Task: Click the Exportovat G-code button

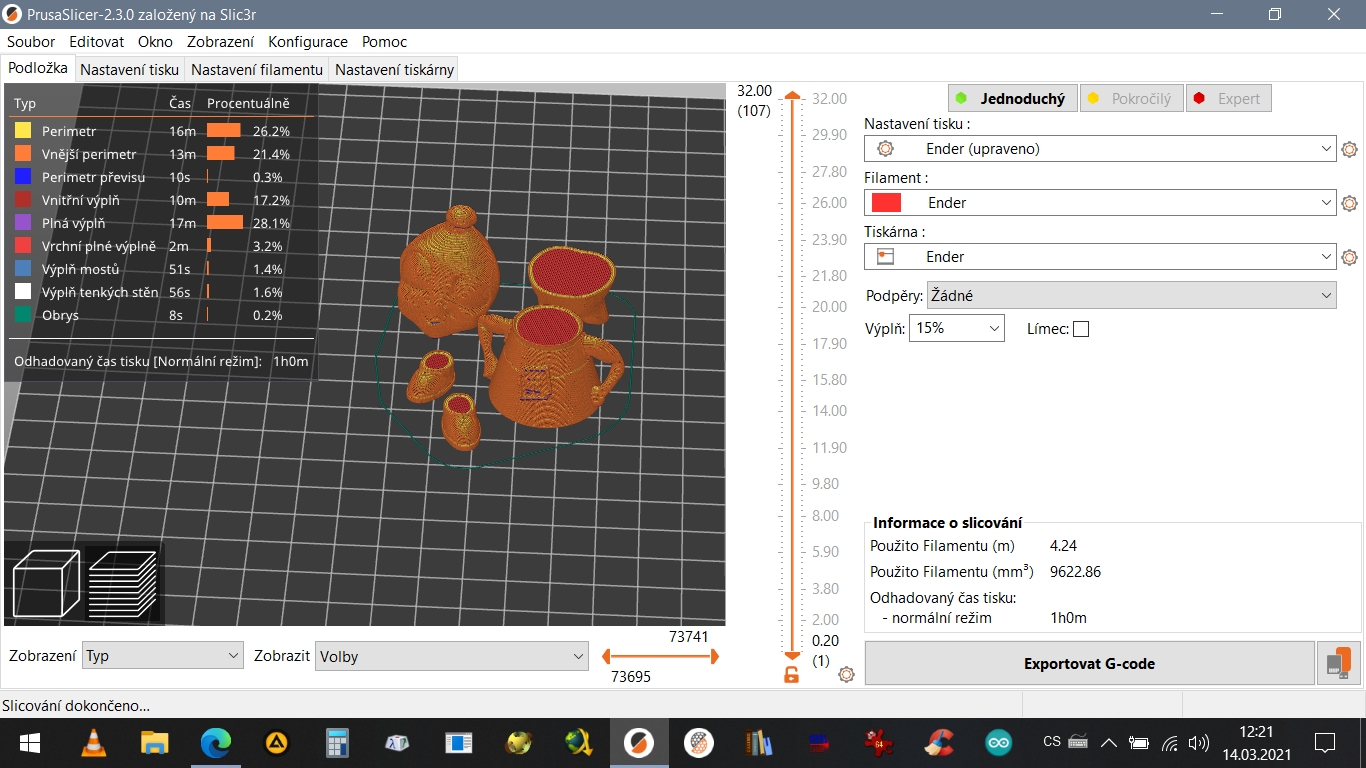Action: (1088, 663)
